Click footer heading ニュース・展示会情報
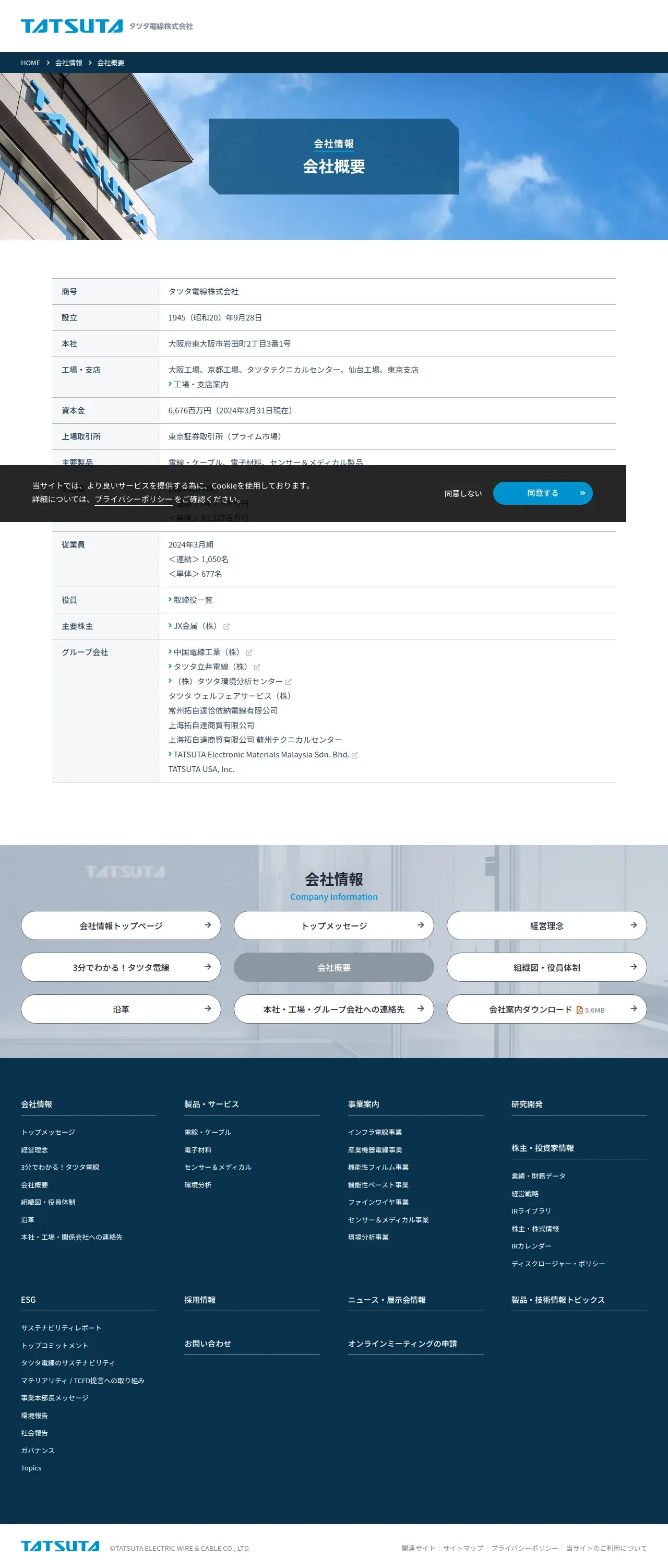The image size is (668, 1568). 387,1300
